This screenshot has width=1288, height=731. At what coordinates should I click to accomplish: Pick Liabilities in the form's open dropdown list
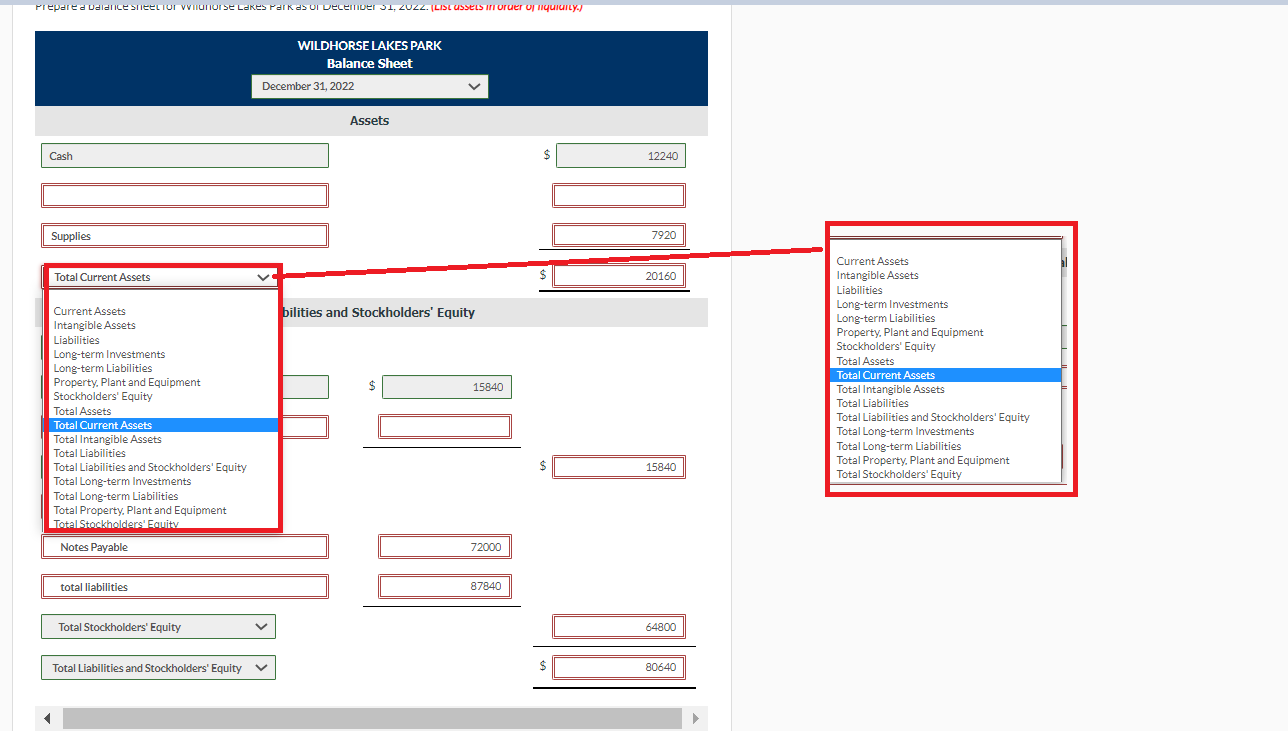point(77,340)
